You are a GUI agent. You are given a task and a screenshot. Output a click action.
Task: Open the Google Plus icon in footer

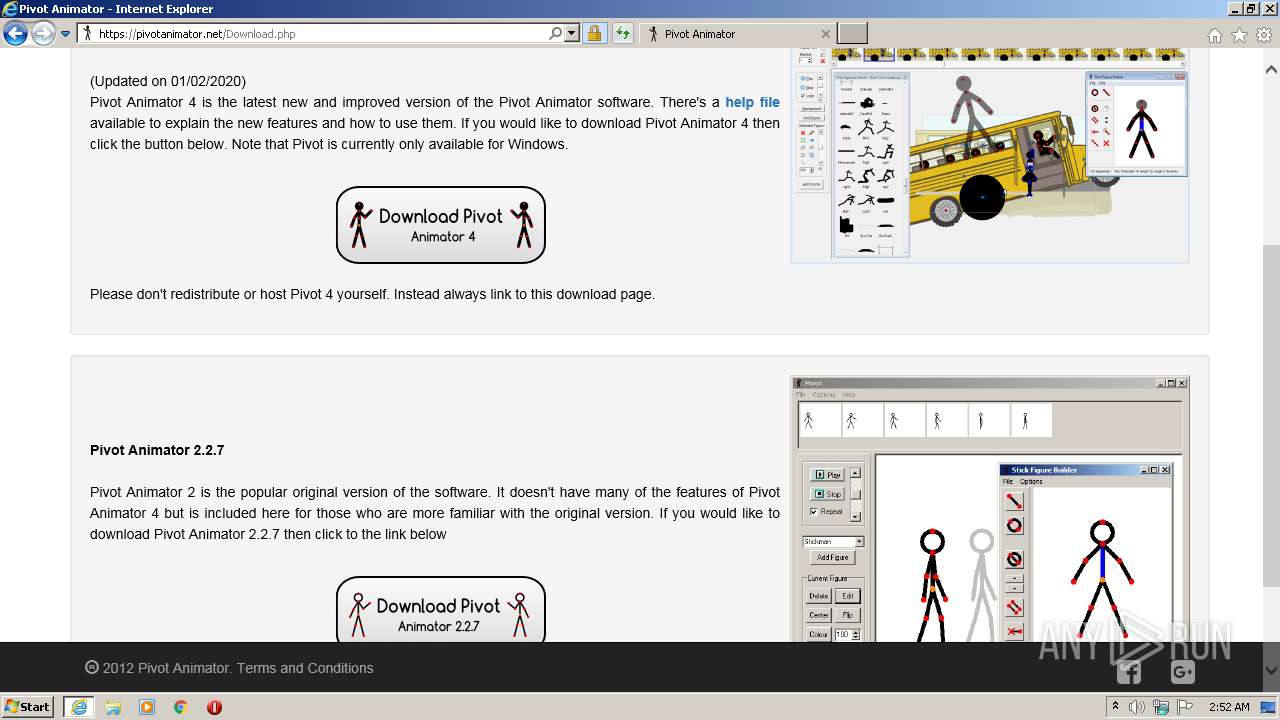[x=1182, y=672]
